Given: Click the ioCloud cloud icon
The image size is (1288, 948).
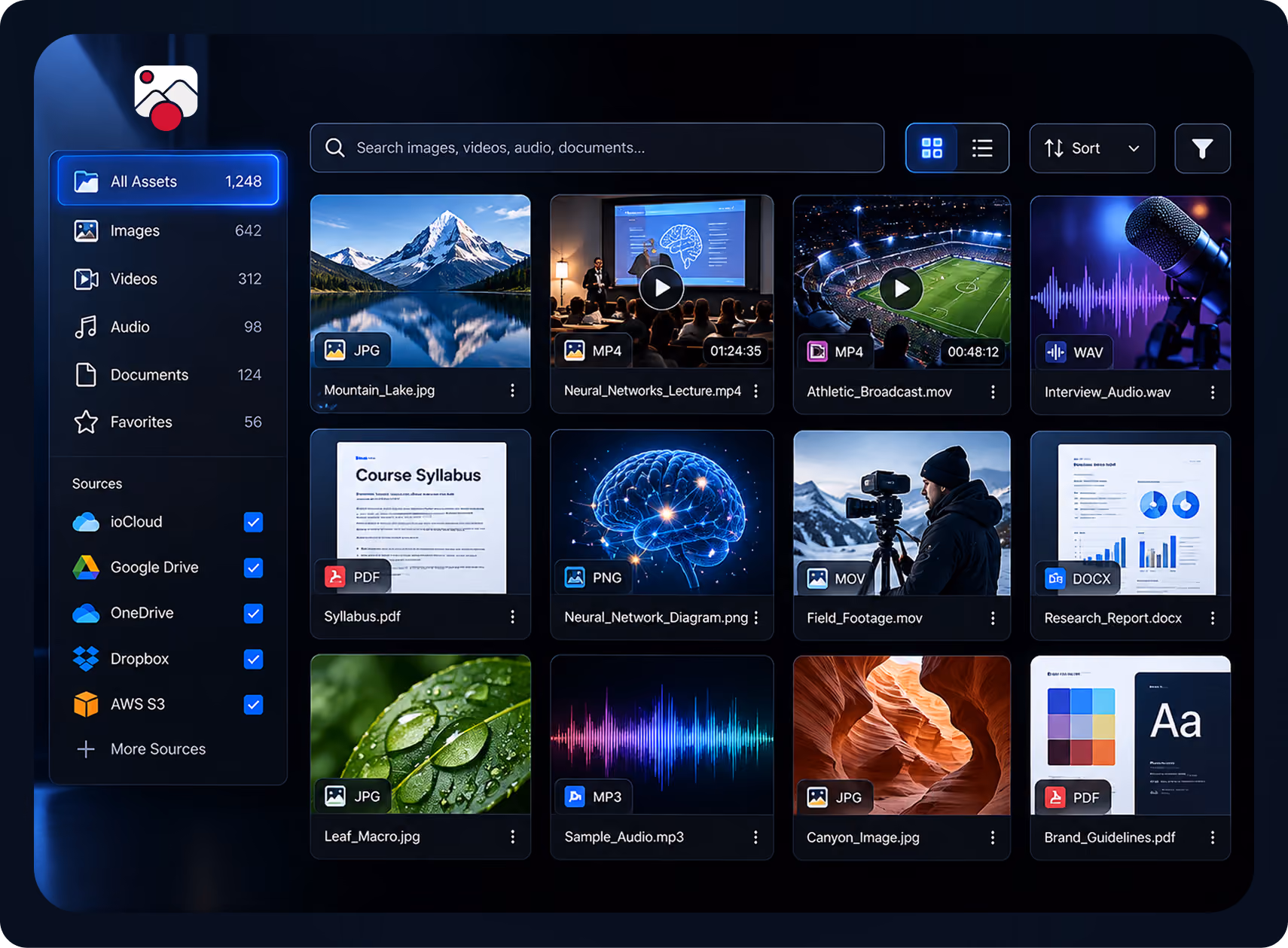Looking at the screenshot, I should 86,522.
